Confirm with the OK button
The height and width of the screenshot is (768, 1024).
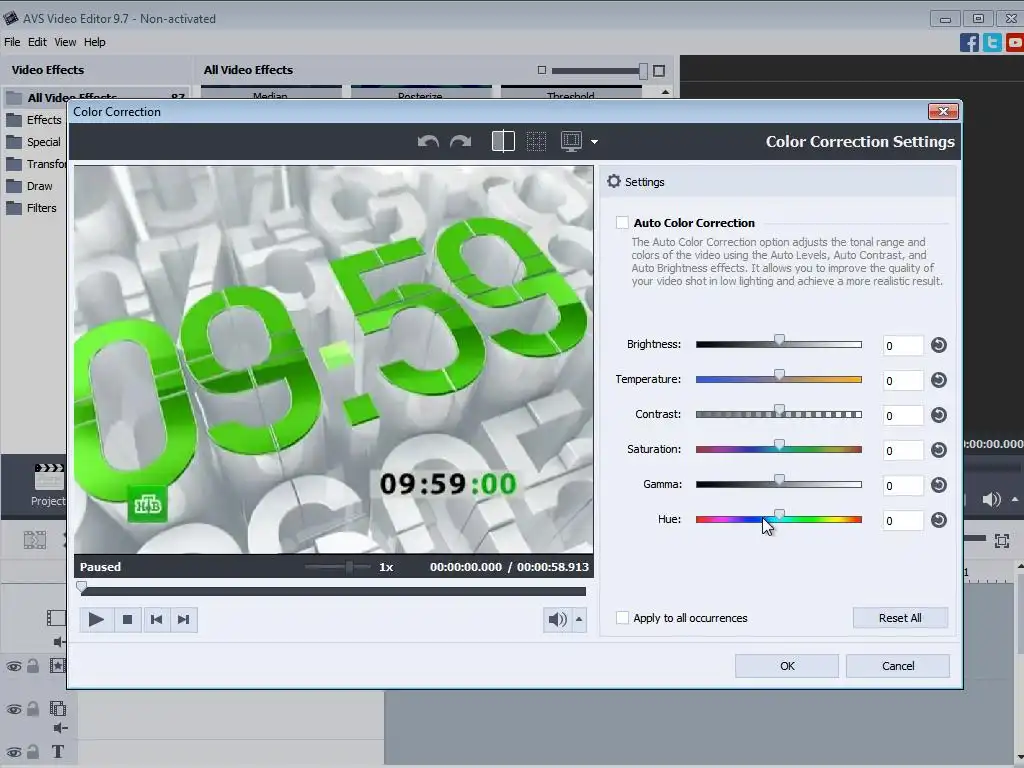pos(787,666)
